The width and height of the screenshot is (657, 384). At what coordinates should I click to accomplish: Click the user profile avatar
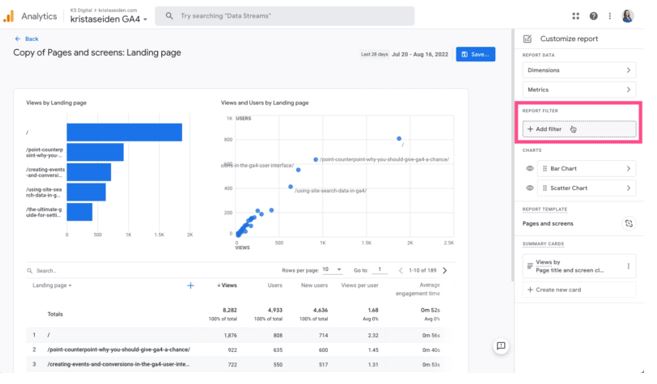tap(627, 16)
